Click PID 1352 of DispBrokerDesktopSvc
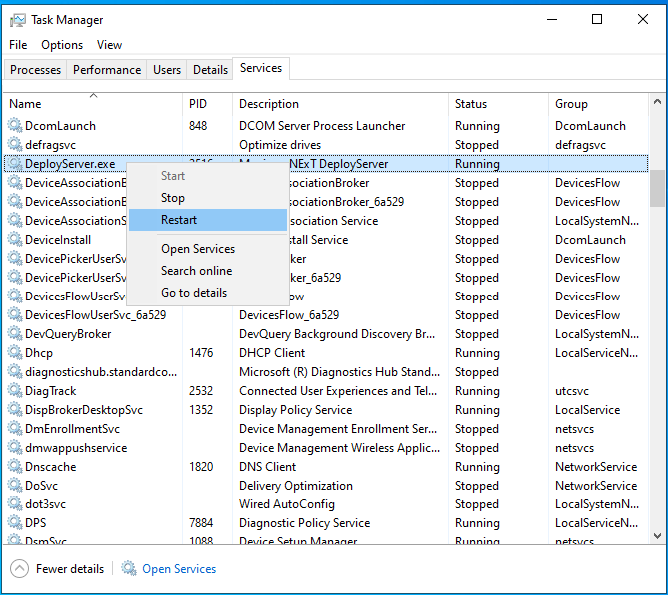Viewport: 668px width, 595px height. (x=201, y=410)
